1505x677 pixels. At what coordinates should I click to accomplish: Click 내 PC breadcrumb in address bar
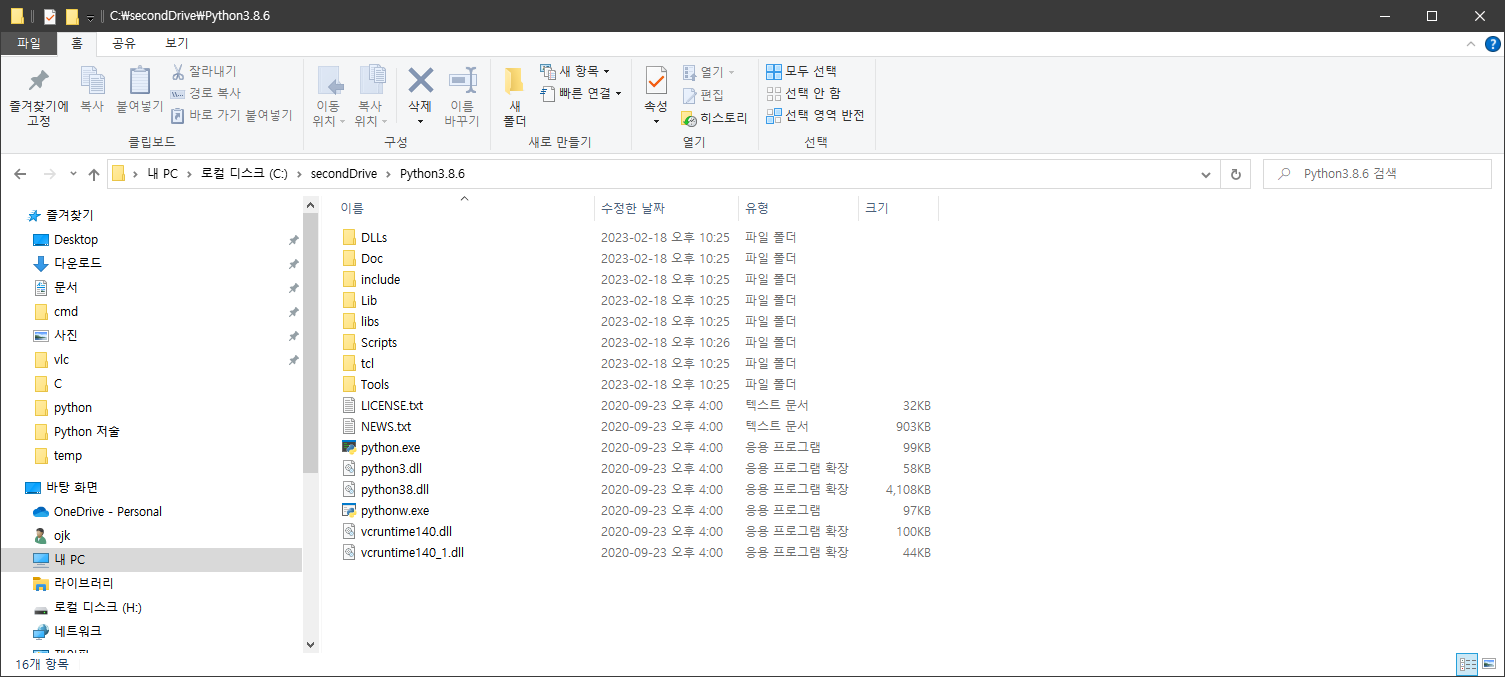[x=162, y=174]
